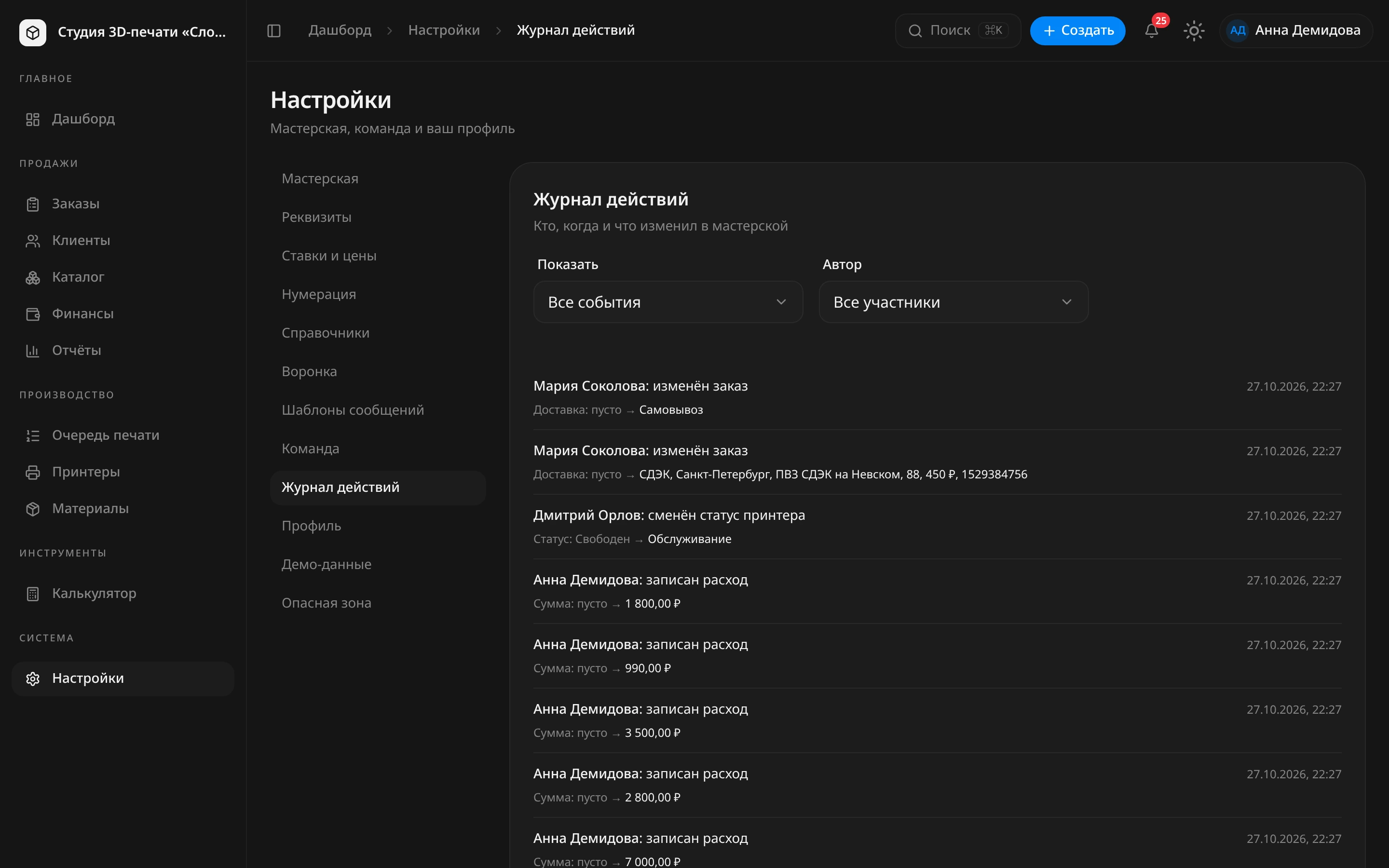The image size is (1389, 868).
Task: Collapse the sidebar with panel toggle icon
Action: tap(274, 30)
